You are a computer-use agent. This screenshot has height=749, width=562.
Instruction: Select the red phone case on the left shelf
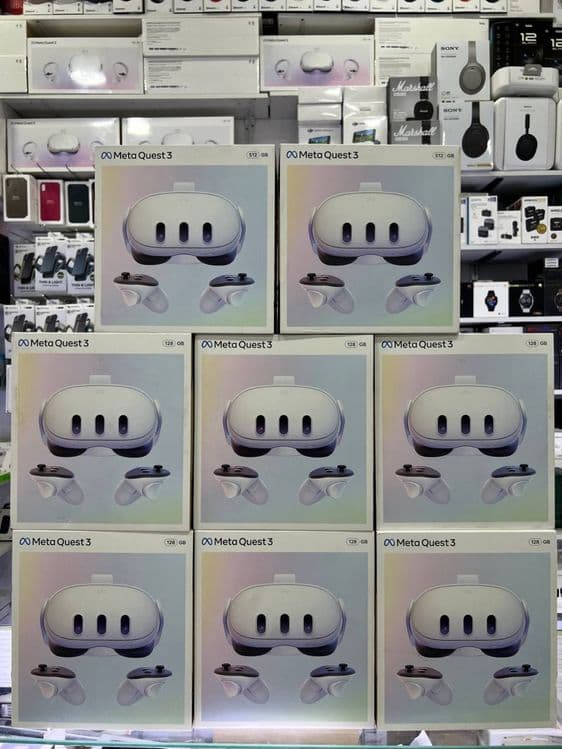pyautogui.click(x=51, y=202)
